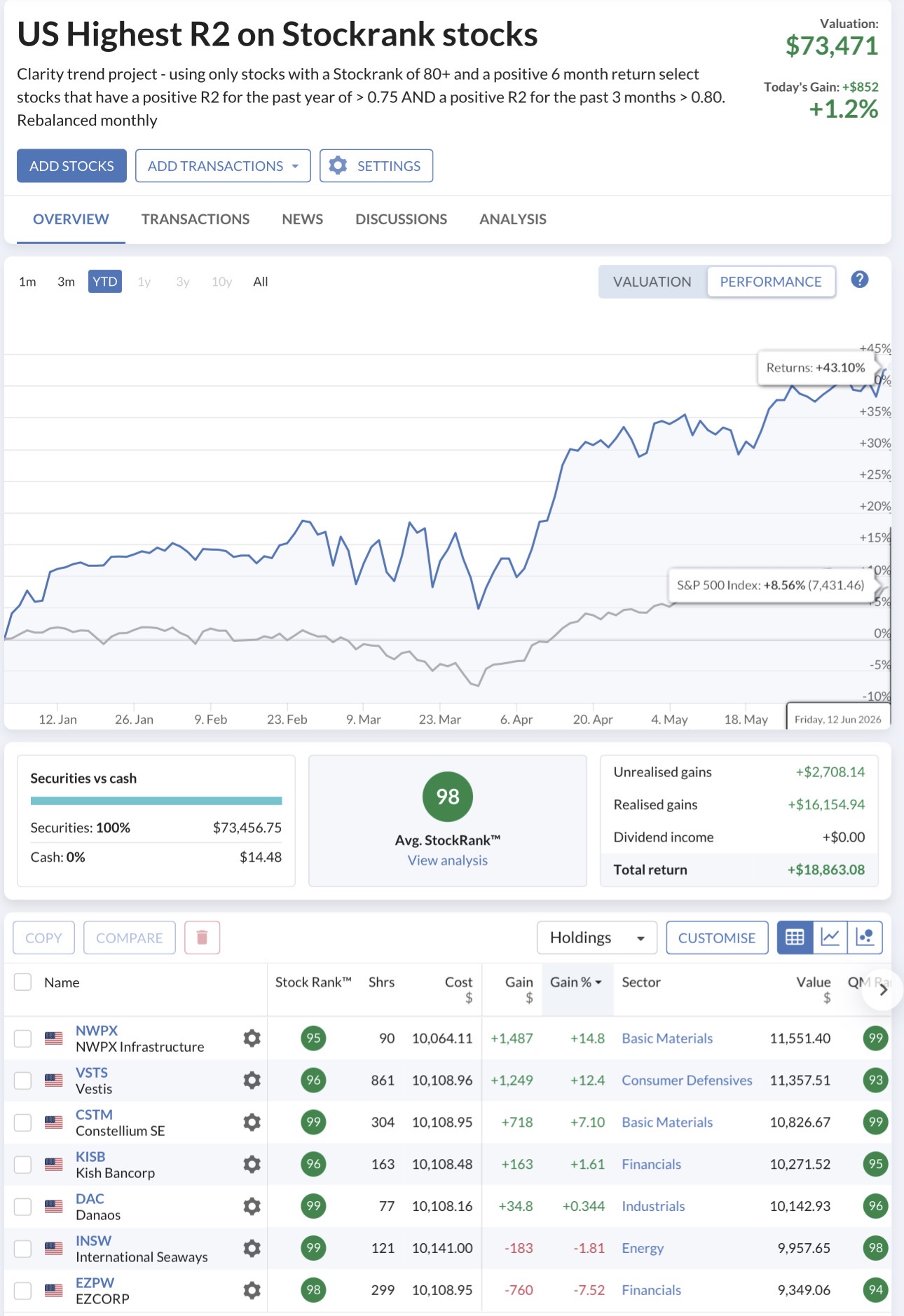Open the Holdings view dropdown
904x1316 pixels.
pos(597,938)
